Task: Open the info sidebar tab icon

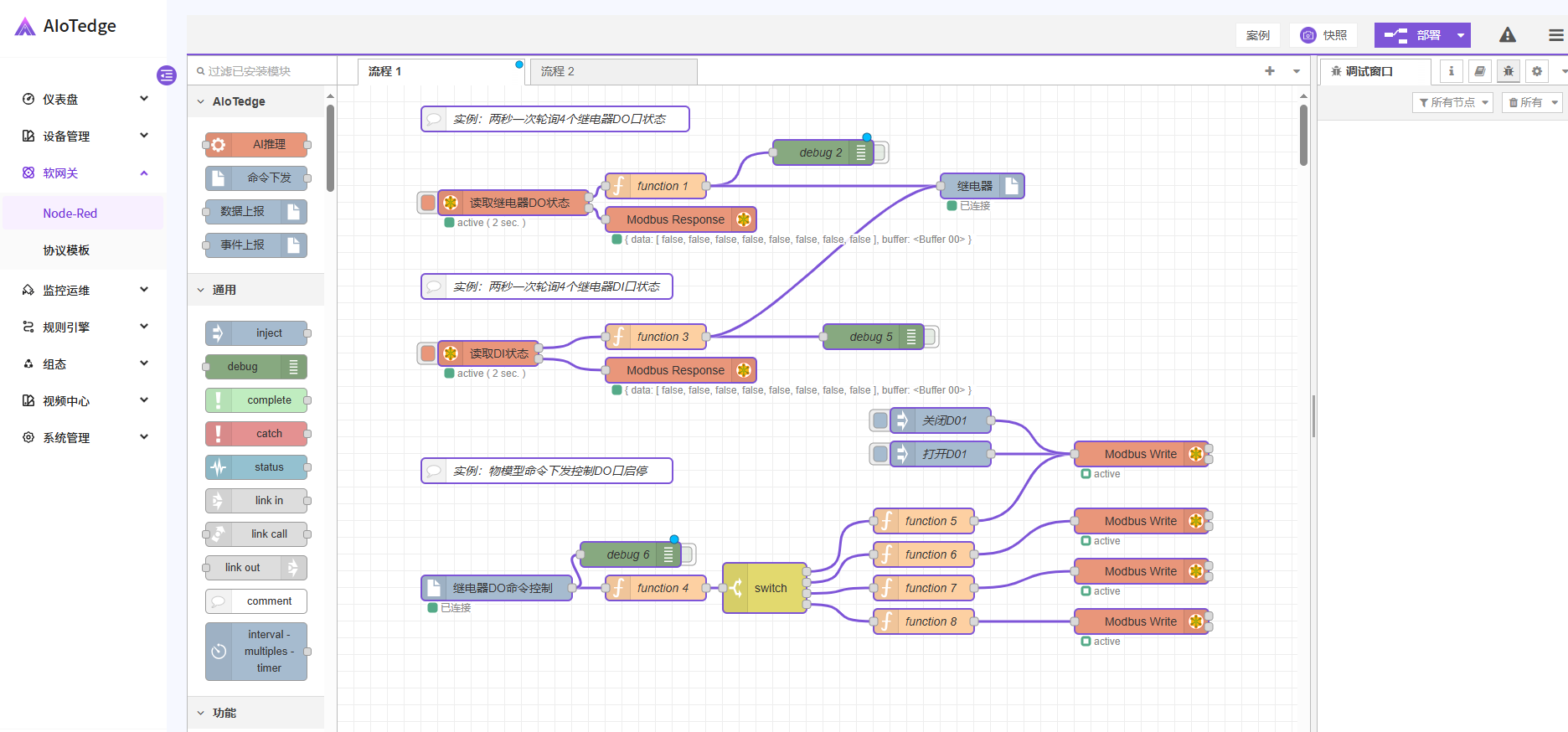Action: tap(1452, 72)
